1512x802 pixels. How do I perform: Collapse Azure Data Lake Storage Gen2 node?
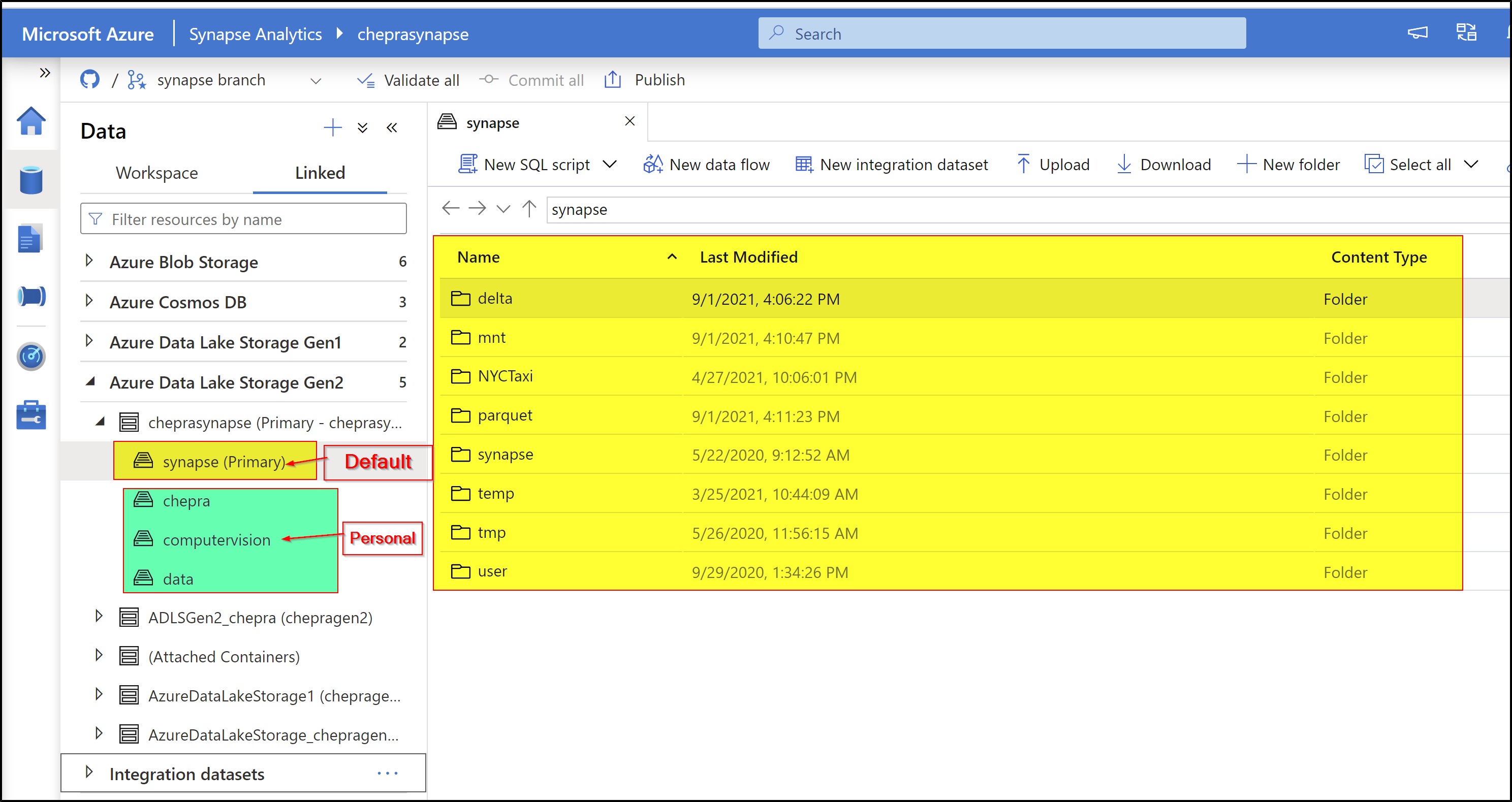(x=90, y=381)
